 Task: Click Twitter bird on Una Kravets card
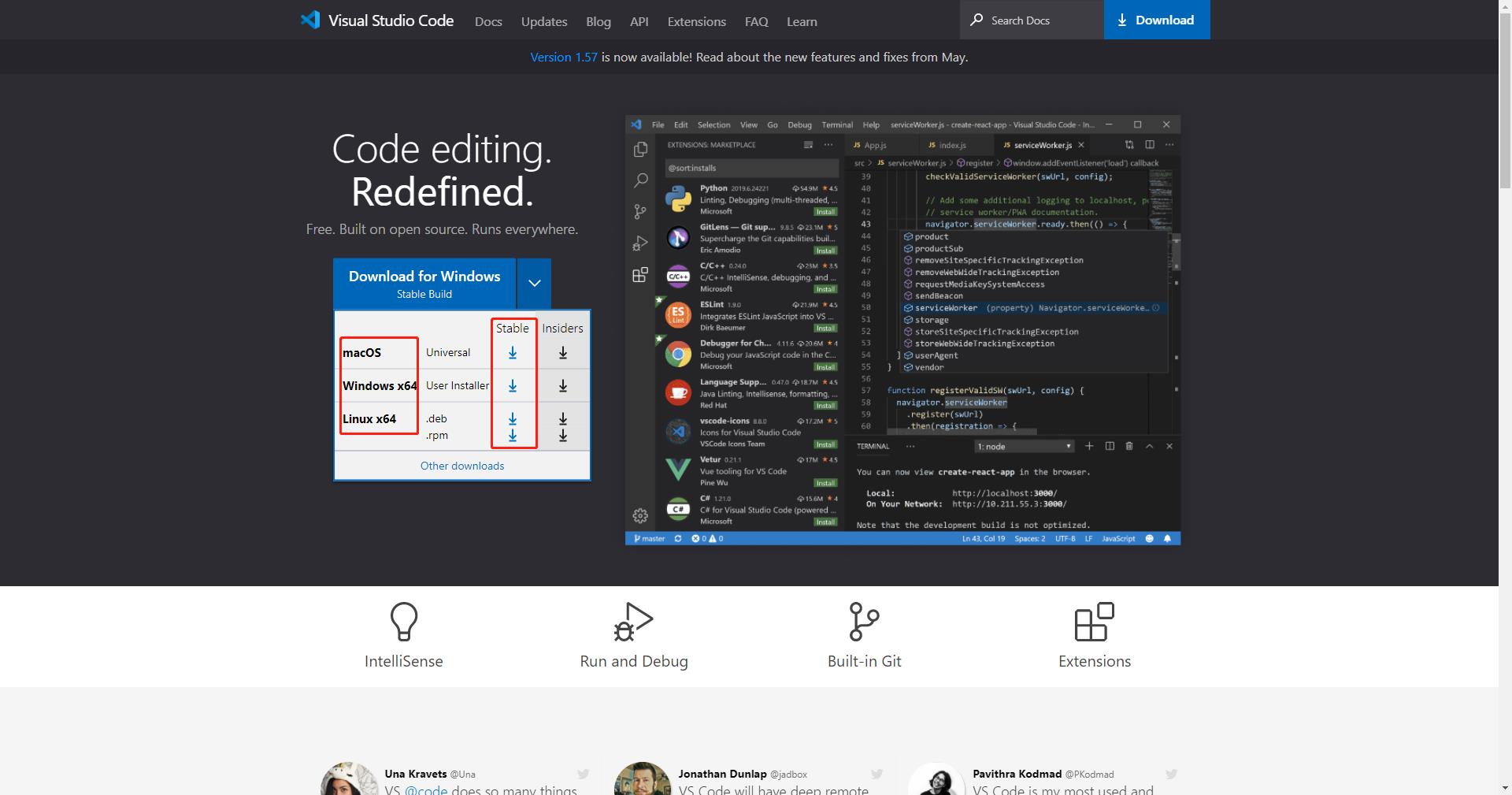tap(583, 774)
